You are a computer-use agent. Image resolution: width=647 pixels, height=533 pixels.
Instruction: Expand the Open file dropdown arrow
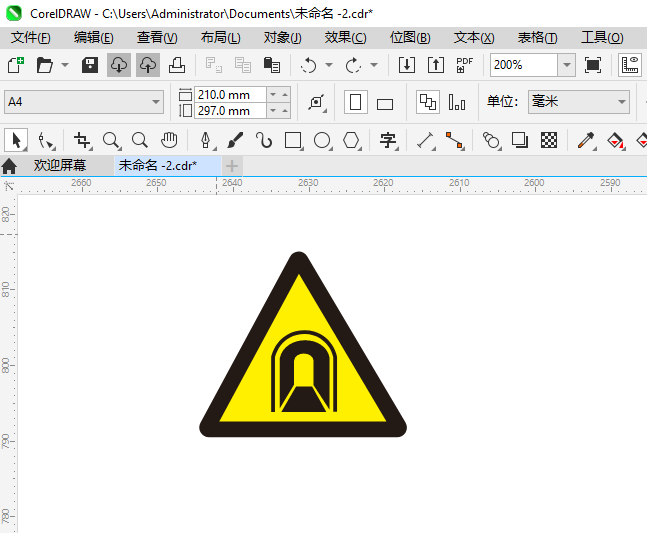[65, 65]
